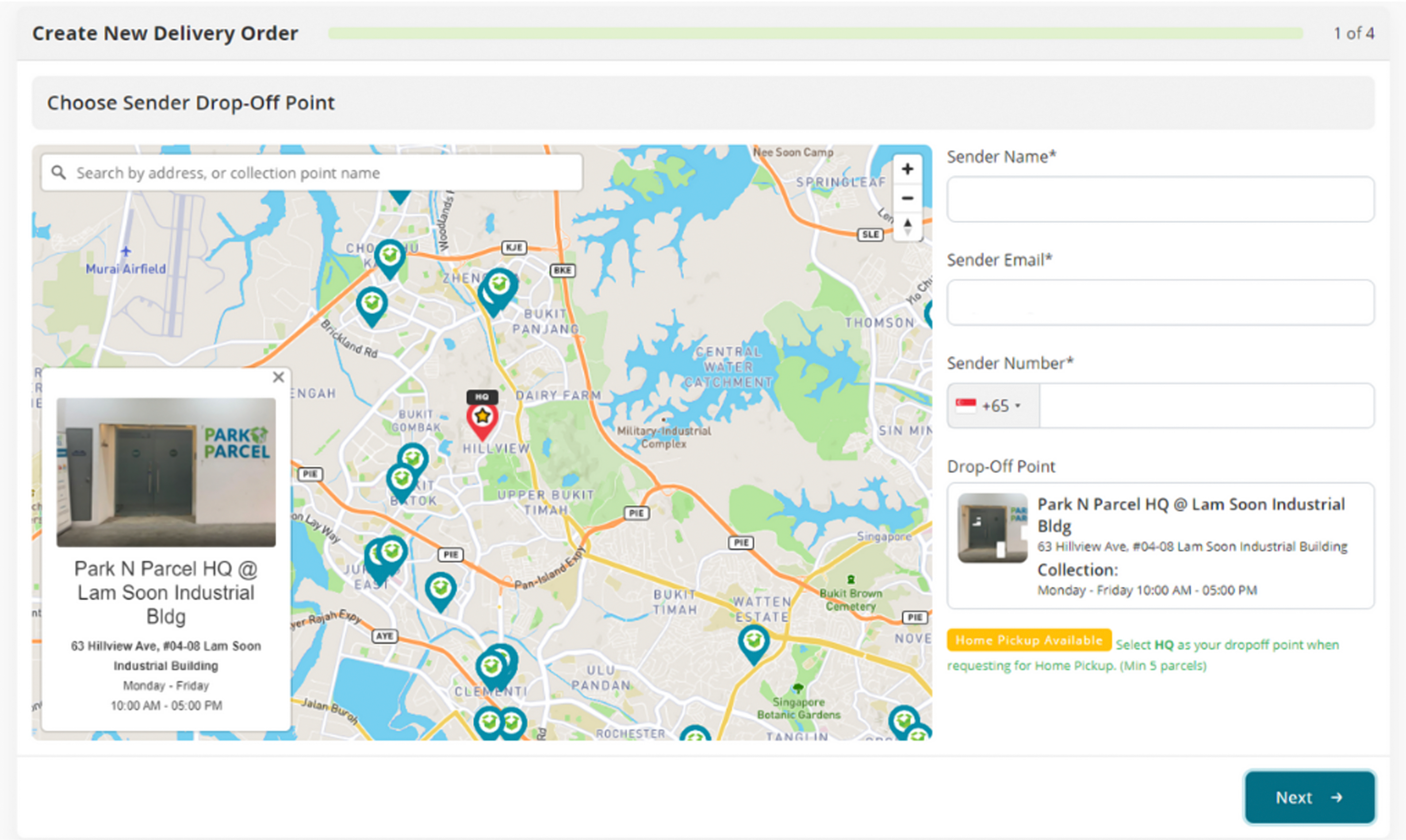Click the teal marker near Watten Estate

click(753, 642)
